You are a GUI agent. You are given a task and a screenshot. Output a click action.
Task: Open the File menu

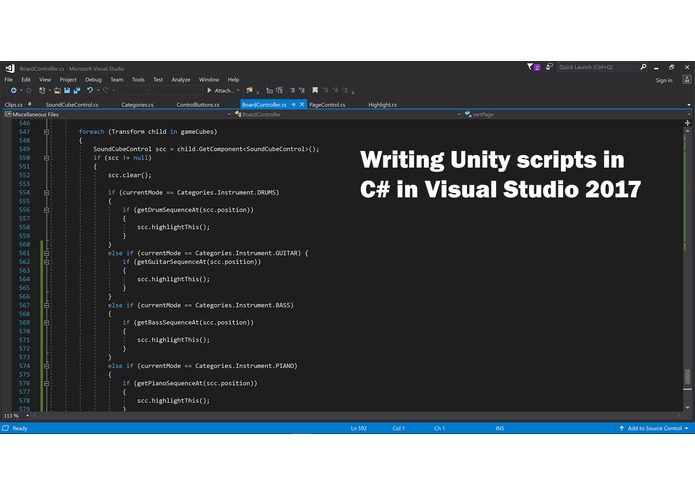[x=9, y=80]
